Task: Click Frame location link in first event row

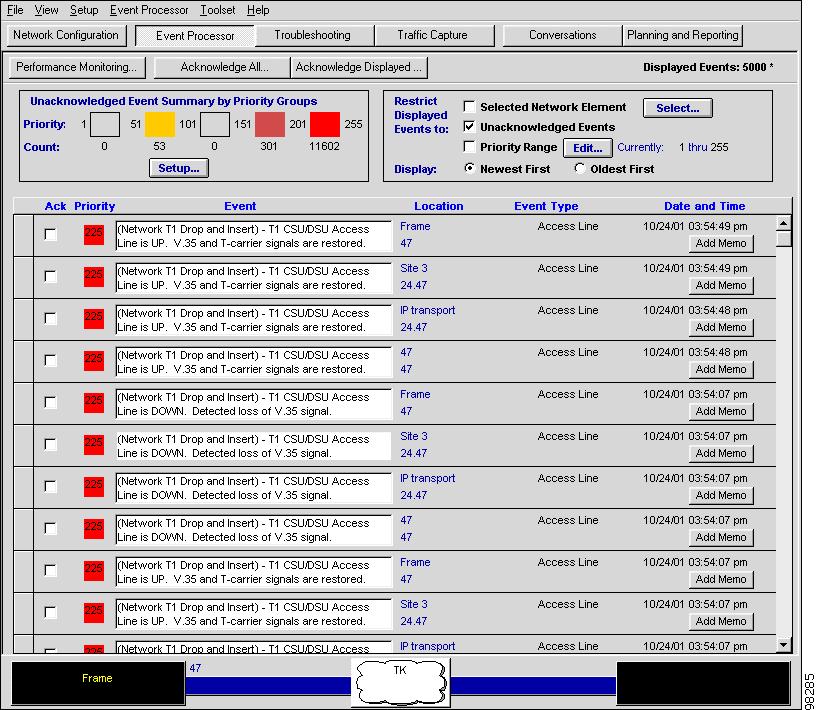Action: (415, 227)
